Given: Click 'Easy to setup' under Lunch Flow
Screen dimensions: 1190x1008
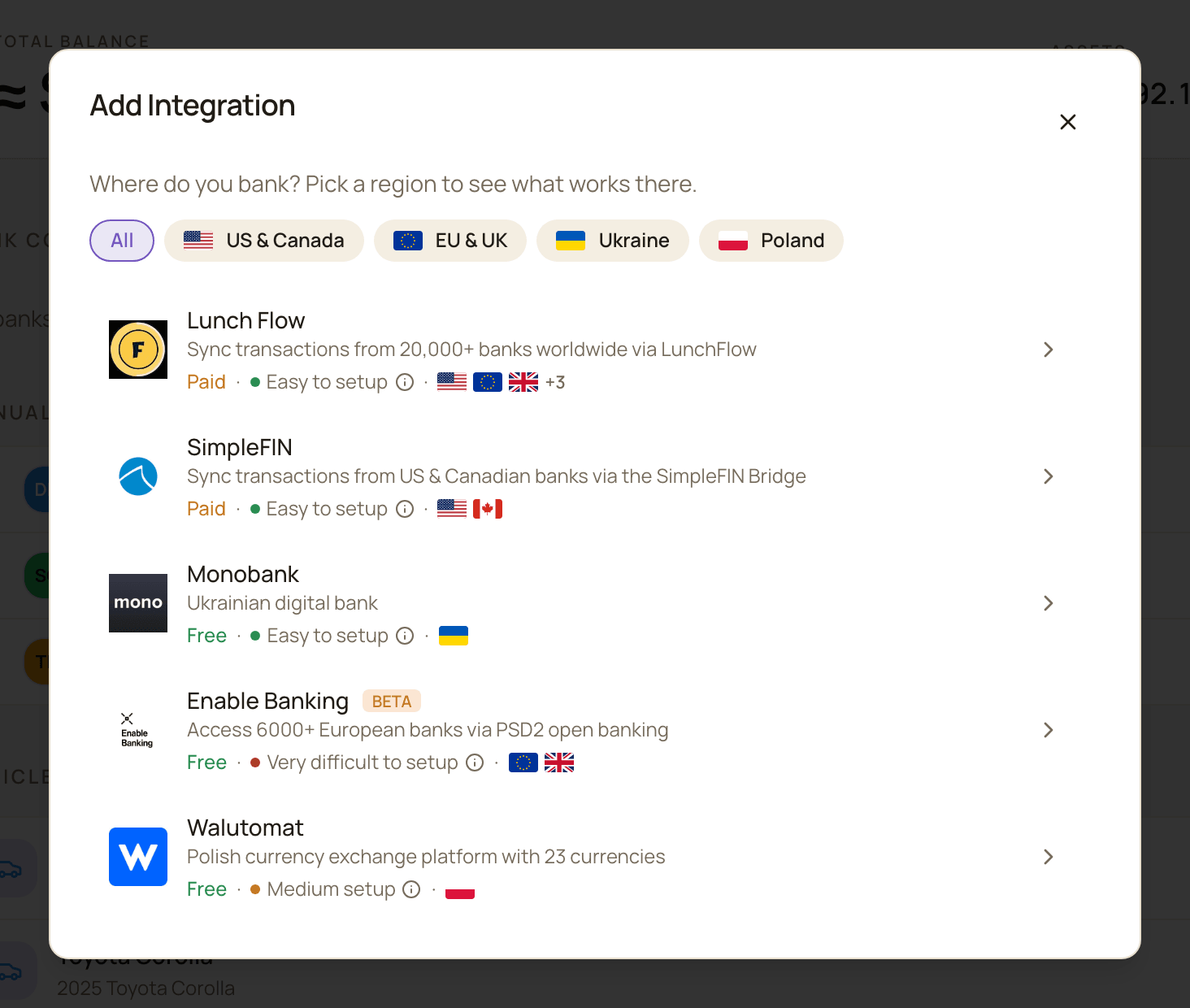Looking at the screenshot, I should (x=327, y=382).
